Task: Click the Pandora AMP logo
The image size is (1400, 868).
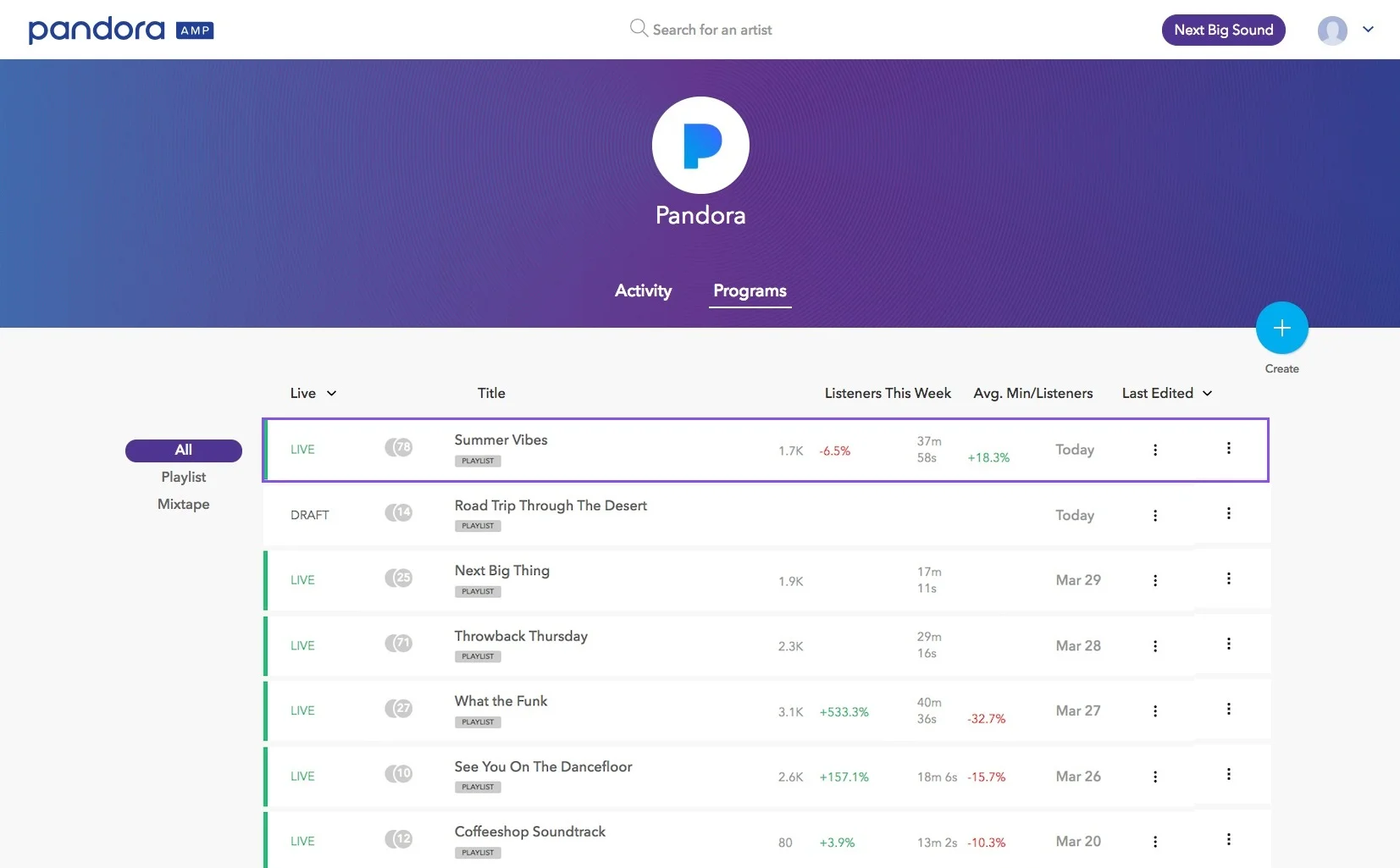Action: pos(121,30)
